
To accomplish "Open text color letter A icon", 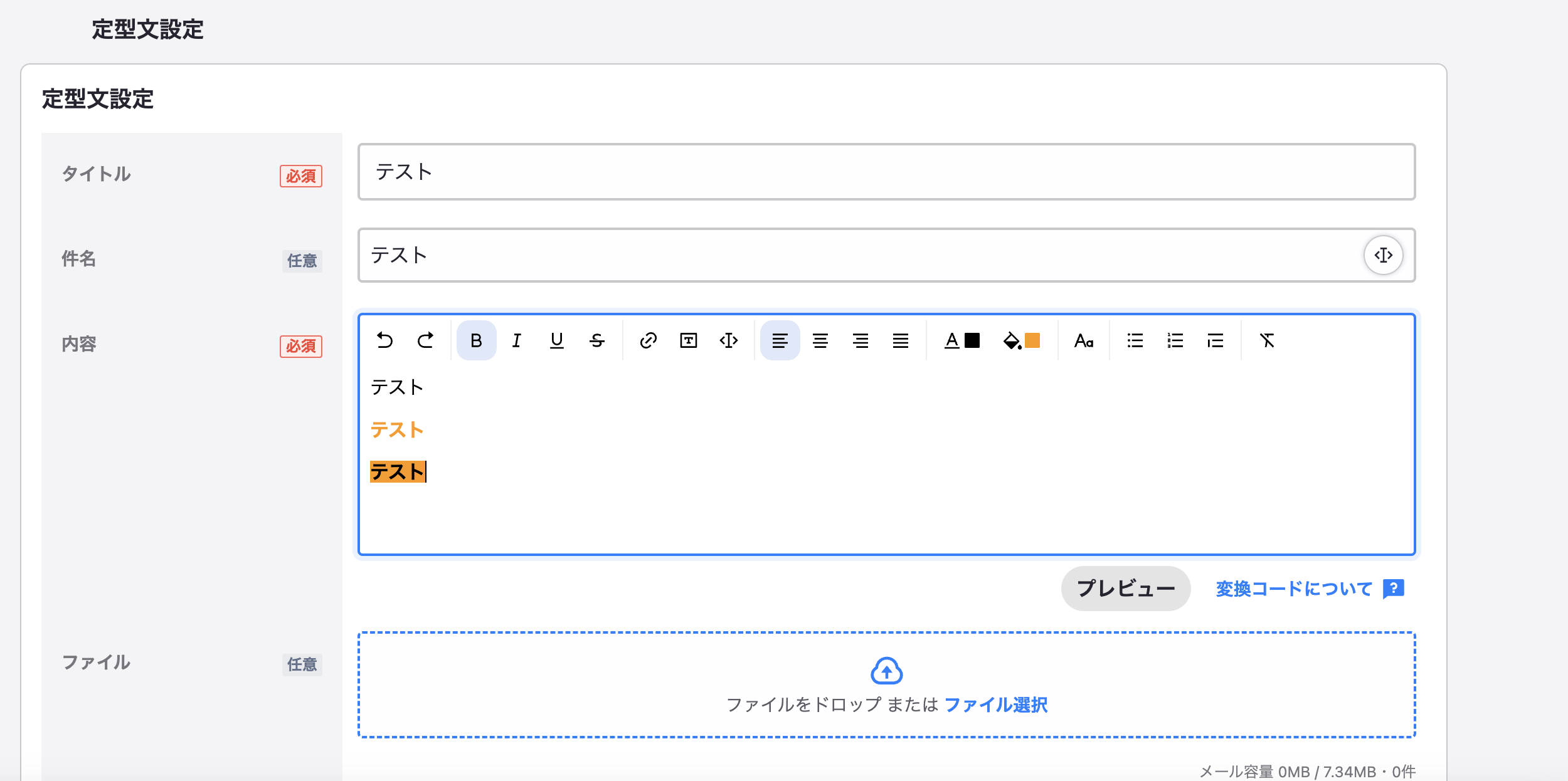I will [x=952, y=340].
